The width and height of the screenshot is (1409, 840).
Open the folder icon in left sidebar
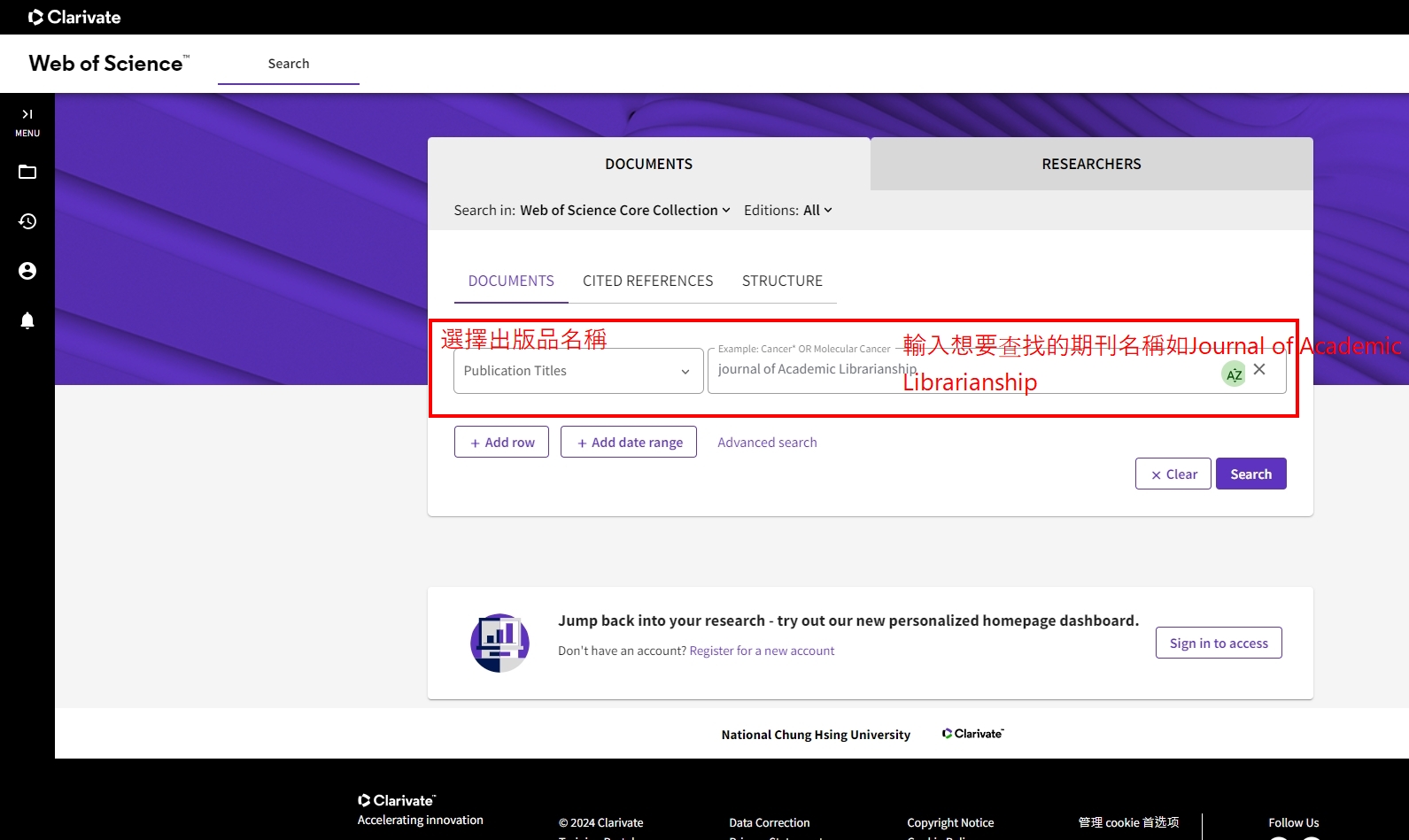[x=27, y=172]
